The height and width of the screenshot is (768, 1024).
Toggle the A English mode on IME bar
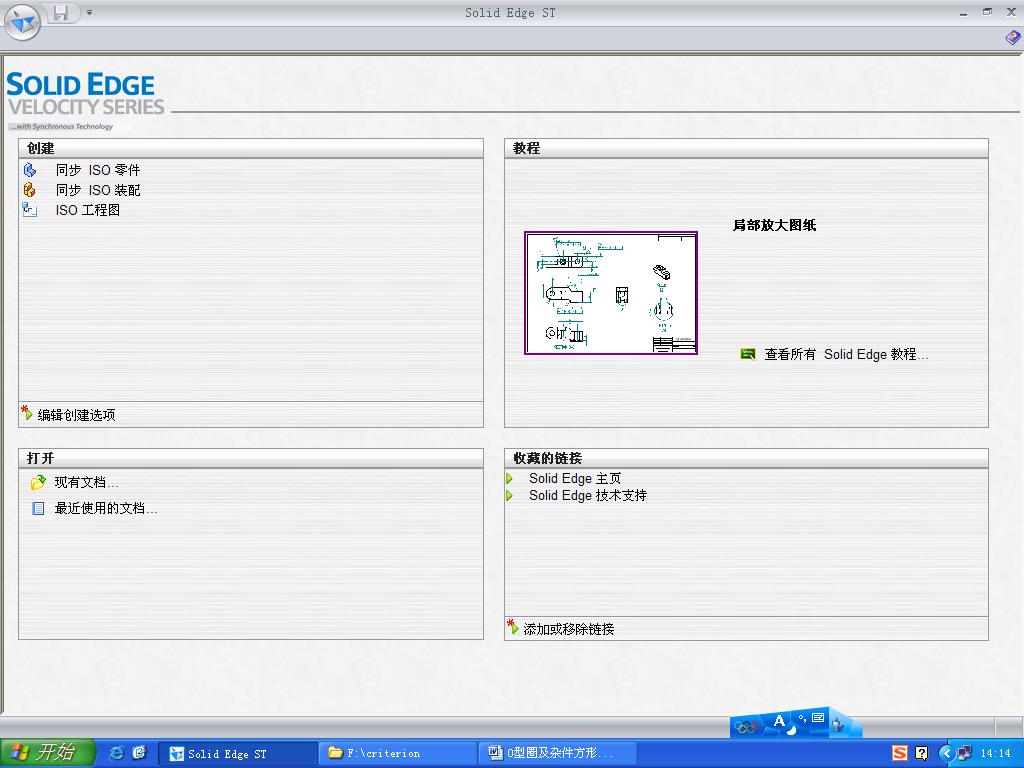tap(778, 722)
